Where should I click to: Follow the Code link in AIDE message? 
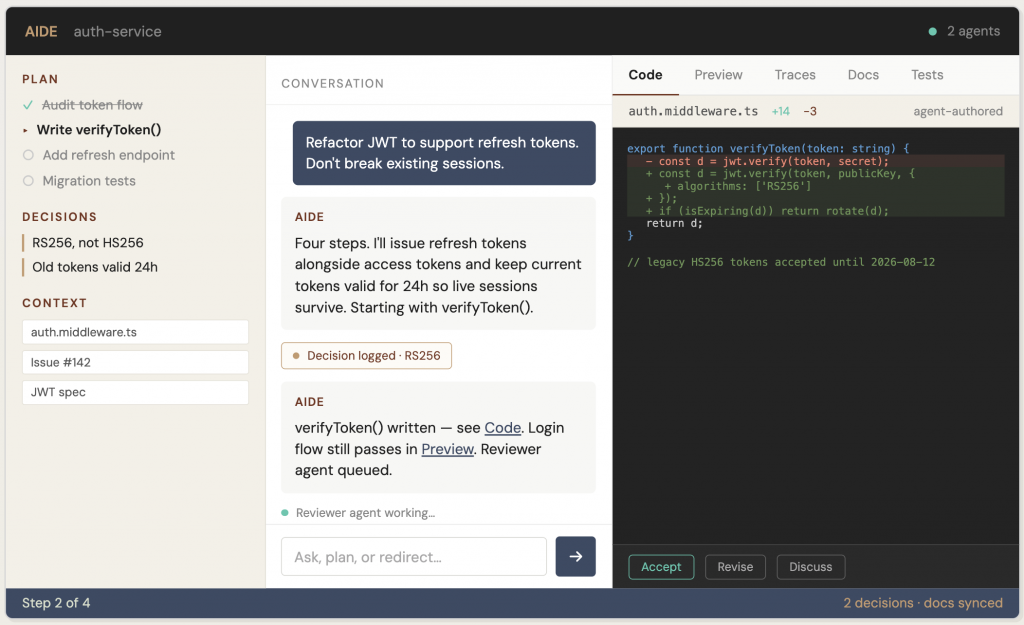(x=502, y=428)
